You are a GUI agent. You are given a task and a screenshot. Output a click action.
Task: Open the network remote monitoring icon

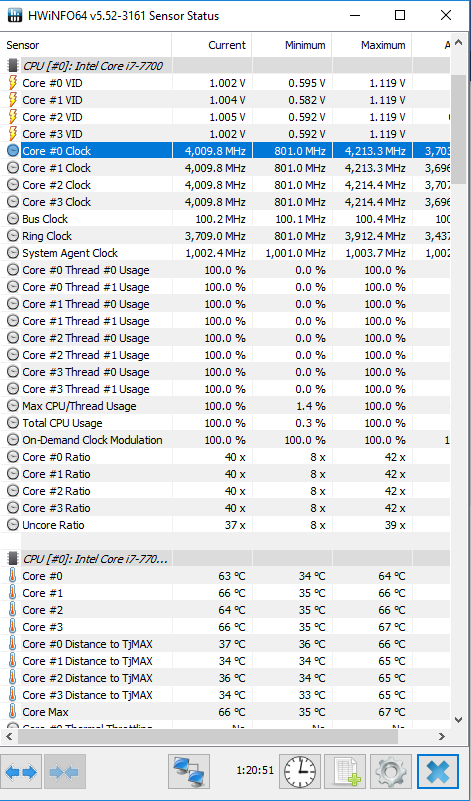189,771
